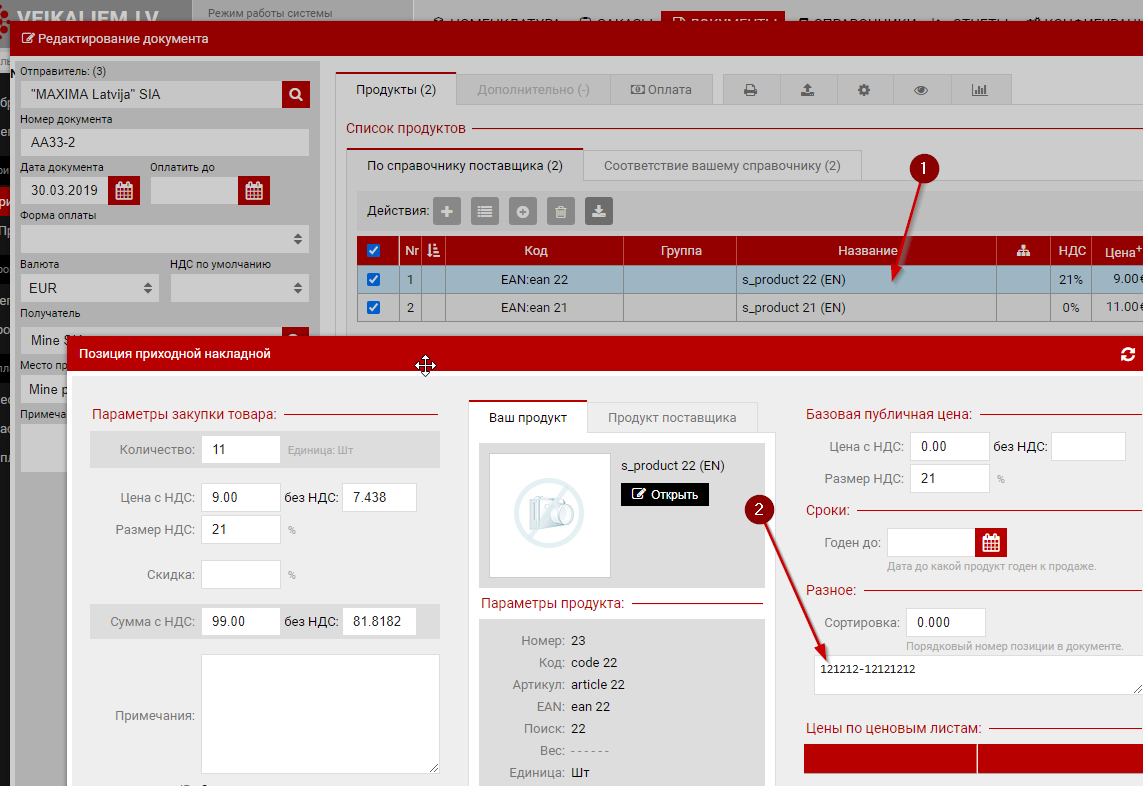Expand the Форма оплаты dropdown
This screenshot has height=786, width=1143.
pyautogui.click(x=165, y=239)
